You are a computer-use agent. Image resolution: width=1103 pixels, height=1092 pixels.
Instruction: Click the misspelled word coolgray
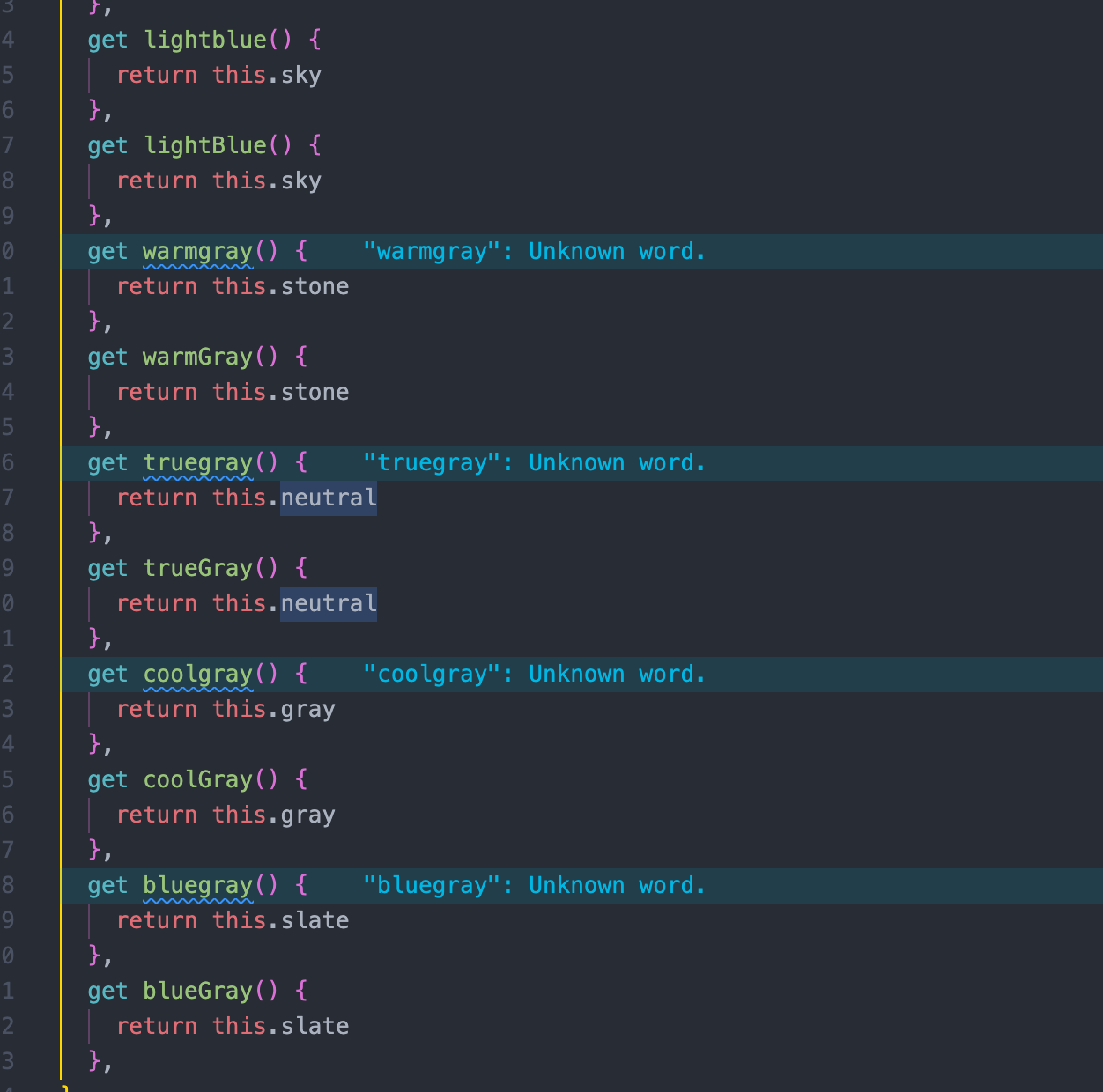[x=198, y=674]
